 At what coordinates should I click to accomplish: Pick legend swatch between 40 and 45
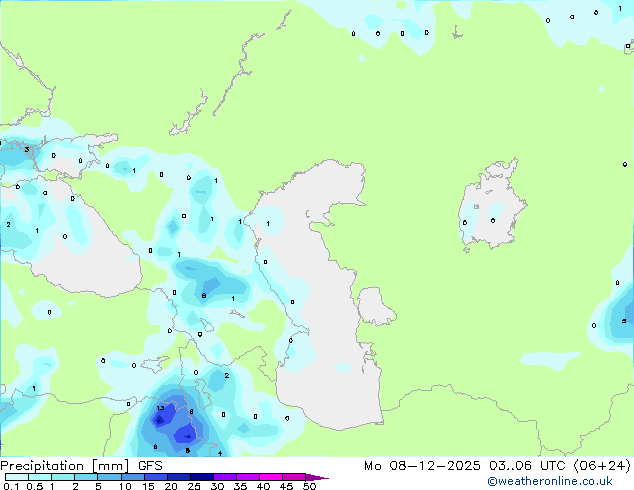(271, 477)
